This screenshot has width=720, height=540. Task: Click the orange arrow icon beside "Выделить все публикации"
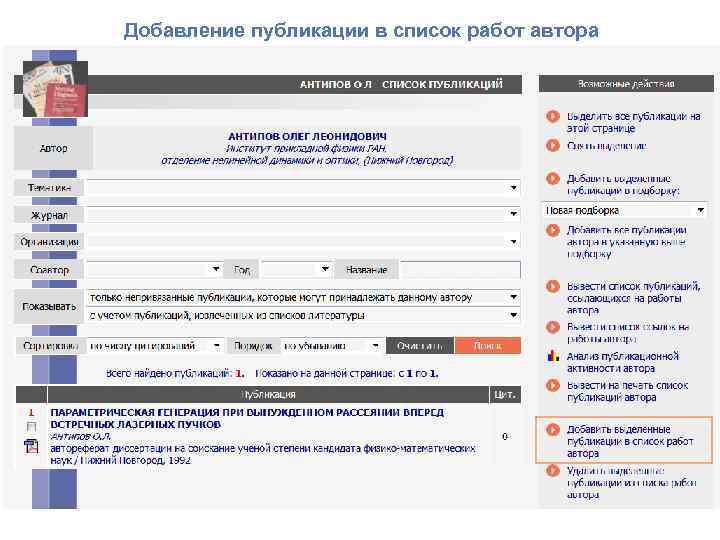click(552, 117)
